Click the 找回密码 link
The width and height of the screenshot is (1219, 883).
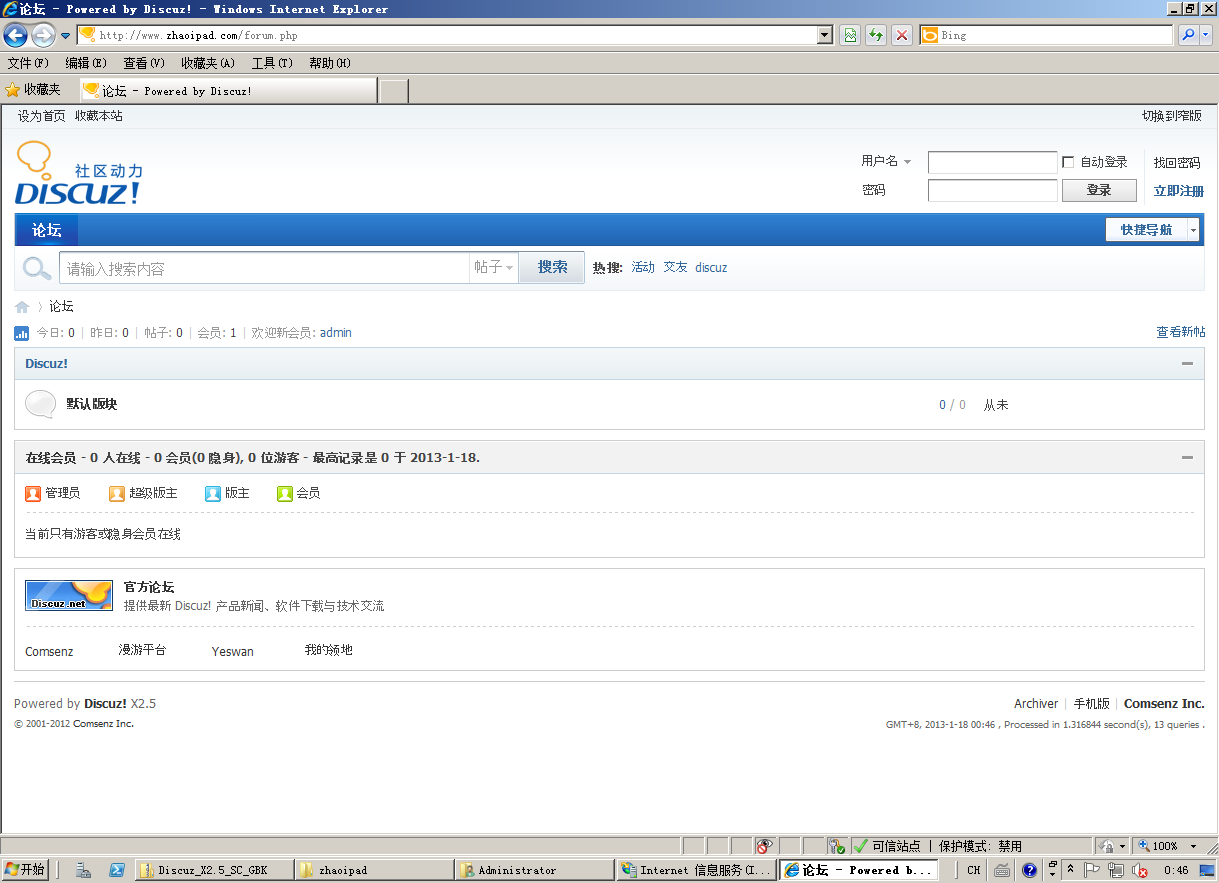[1177, 163]
